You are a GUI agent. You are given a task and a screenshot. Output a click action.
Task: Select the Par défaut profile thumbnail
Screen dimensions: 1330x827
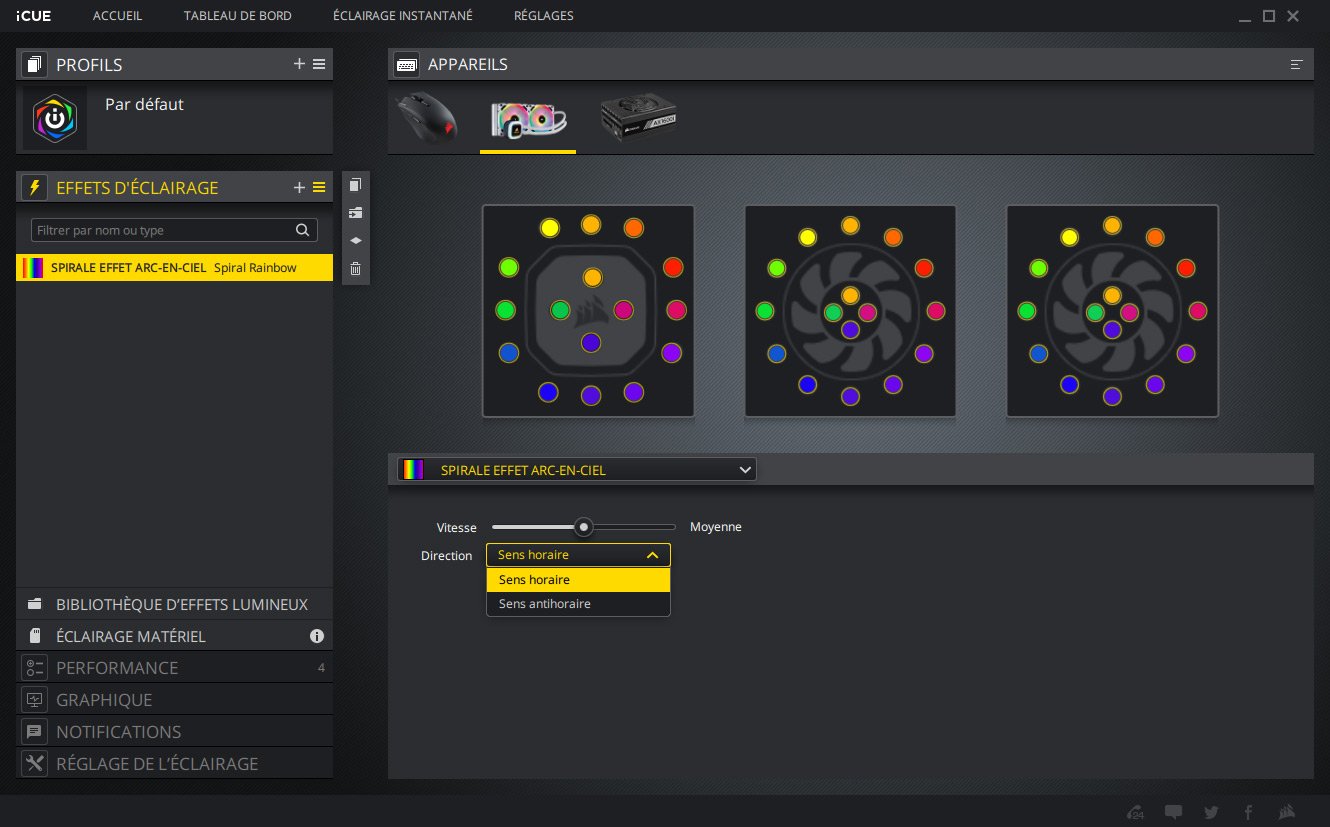55,118
